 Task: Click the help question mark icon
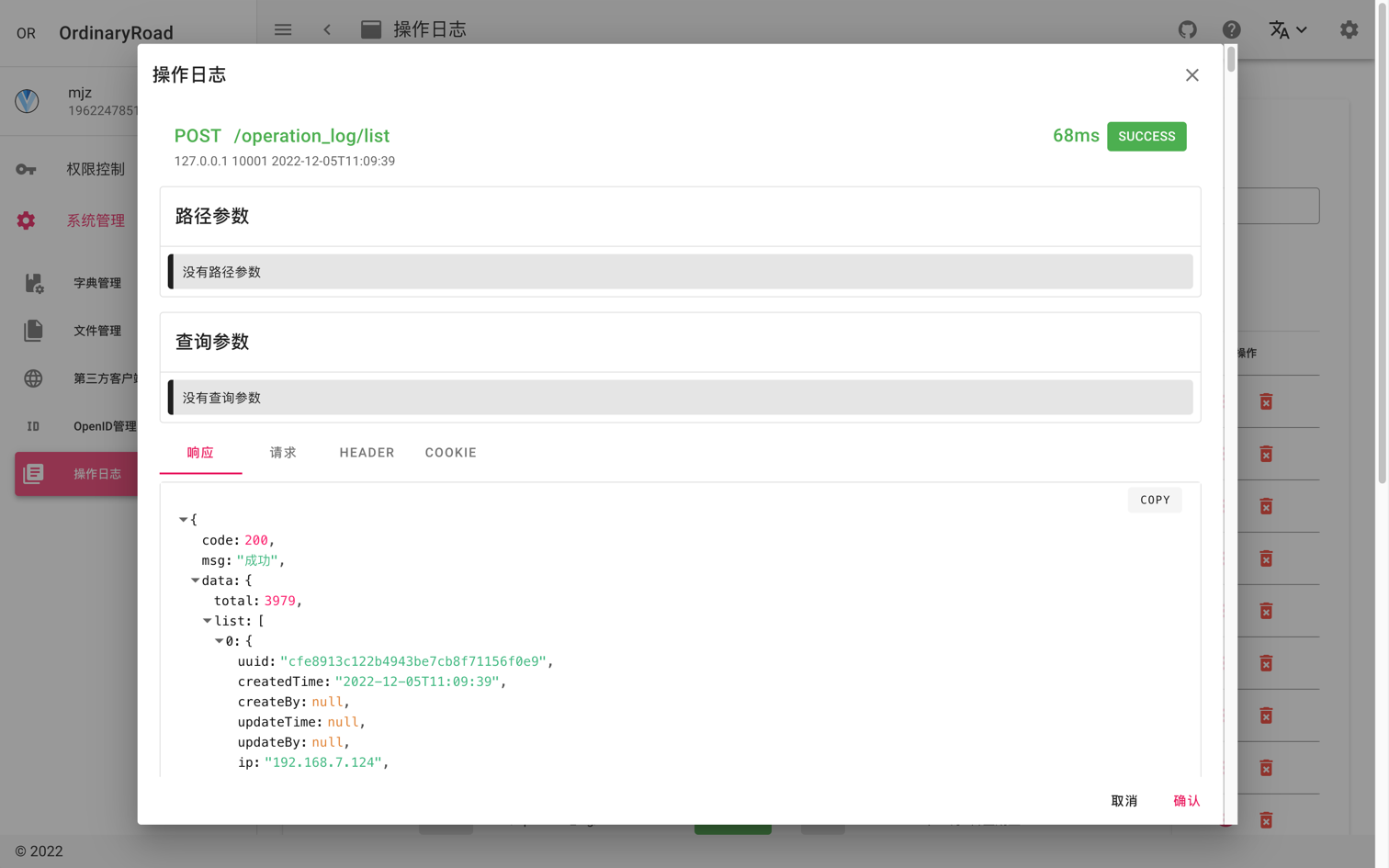coord(1231,30)
